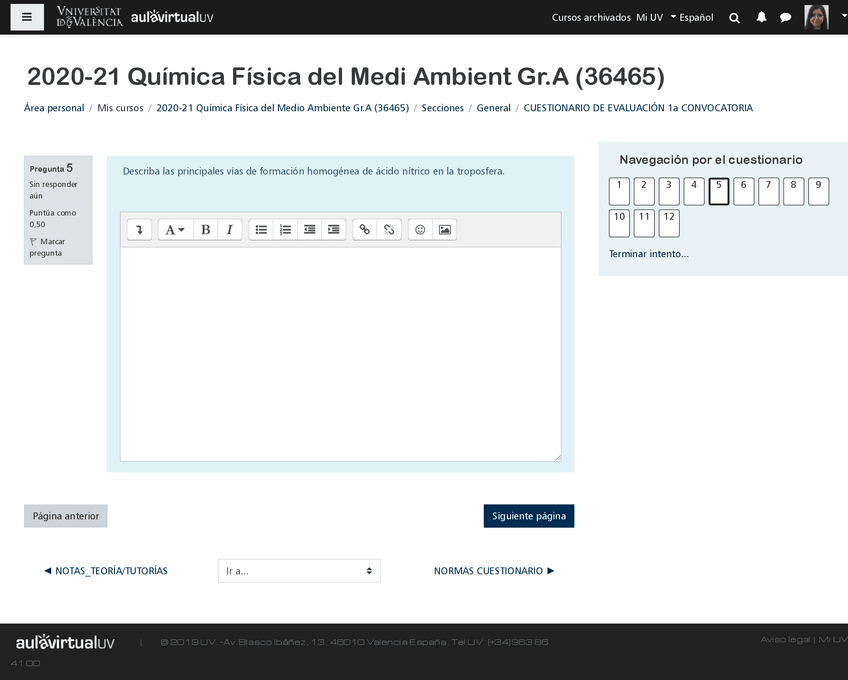
Task: Click the 'Sin responder aún' status text
Action: pyautogui.click(x=53, y=190)
